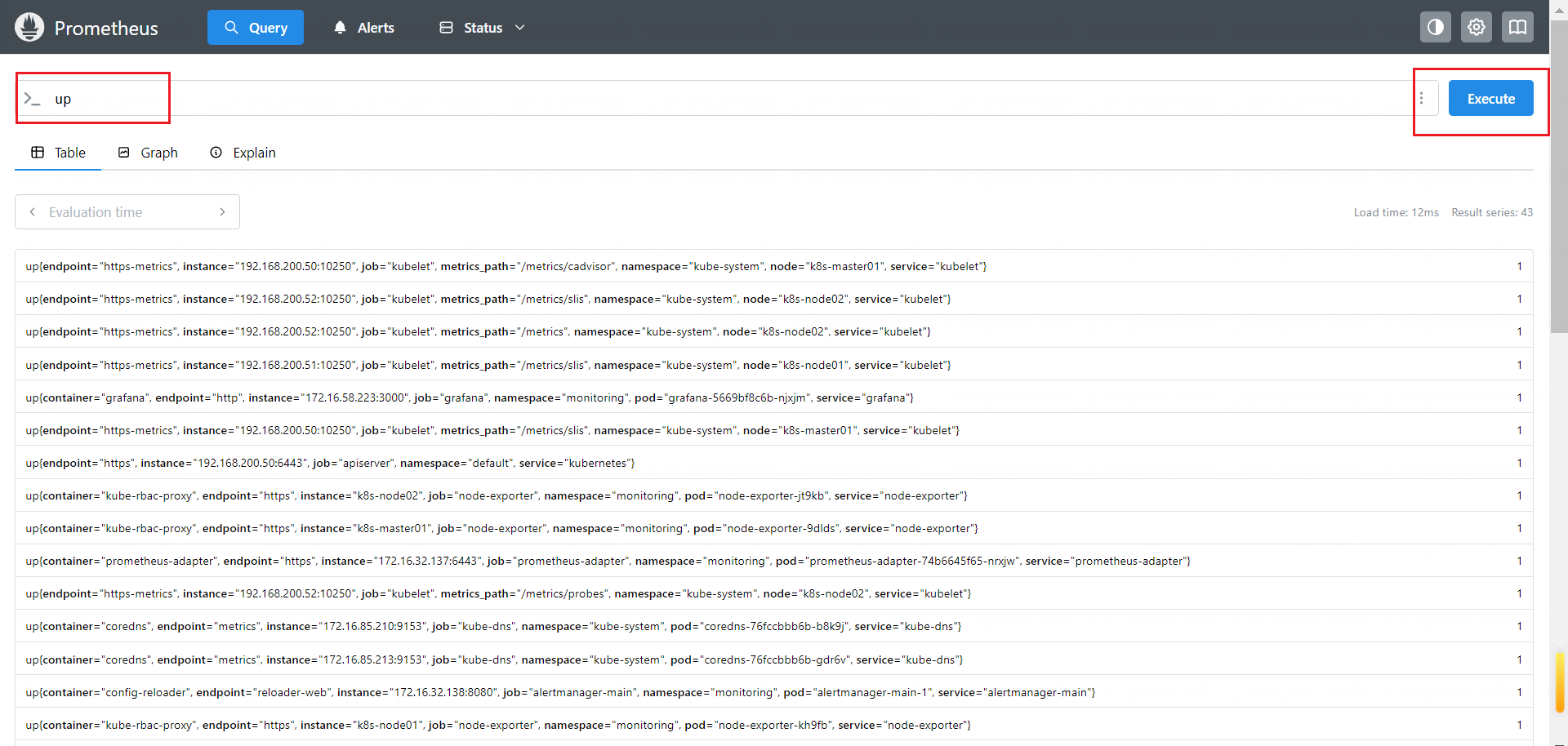Step evaluation time forward with right chevron
Viewport: 1568px width, 746px height.
point(222,212)
